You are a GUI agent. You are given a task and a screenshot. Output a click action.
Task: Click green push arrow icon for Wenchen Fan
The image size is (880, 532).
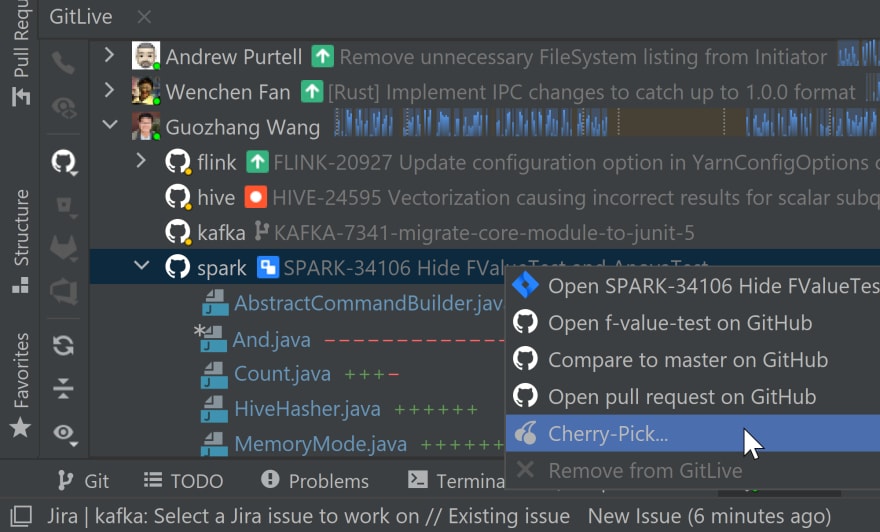(312, 91)
